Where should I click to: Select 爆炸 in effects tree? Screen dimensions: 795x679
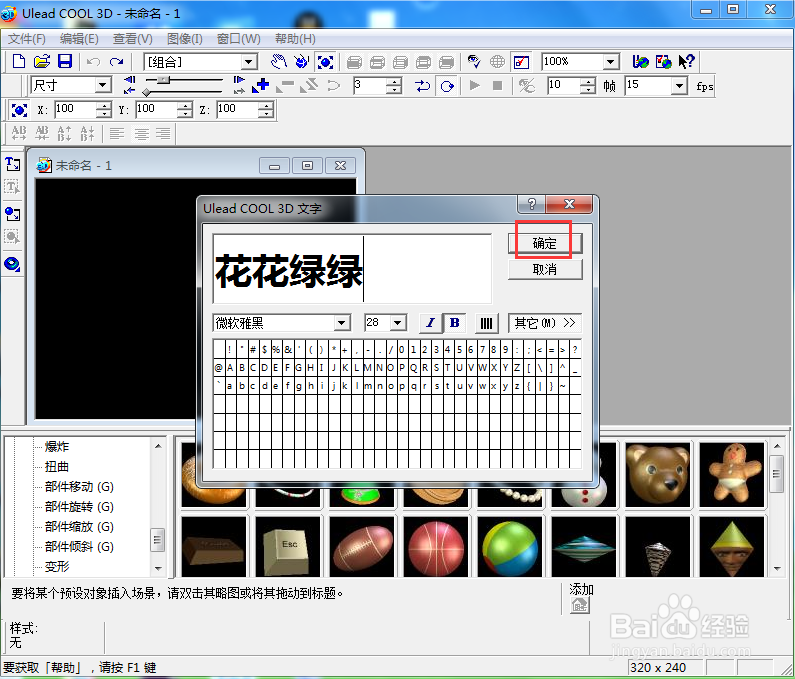point(57,447)
